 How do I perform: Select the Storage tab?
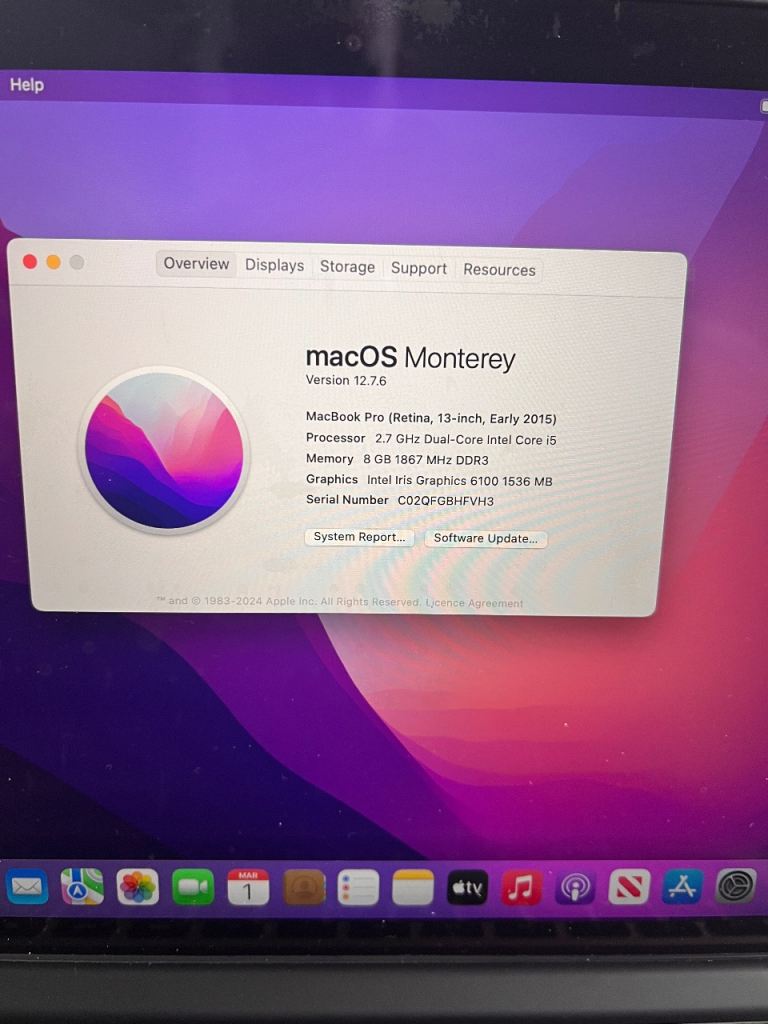tap(347, 267)
